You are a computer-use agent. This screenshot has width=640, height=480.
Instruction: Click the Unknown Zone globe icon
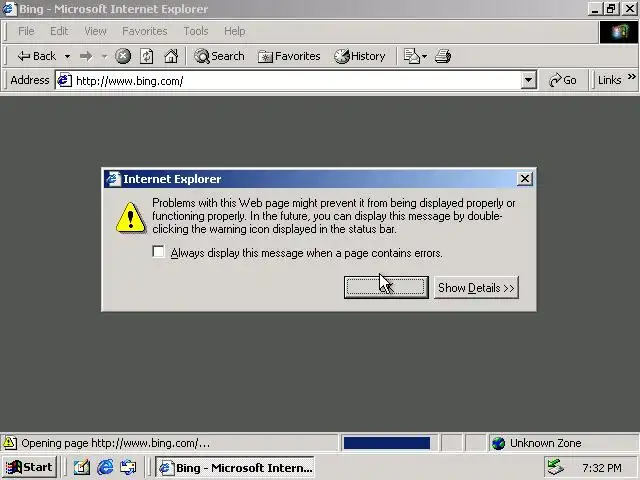tap(498, 443)
